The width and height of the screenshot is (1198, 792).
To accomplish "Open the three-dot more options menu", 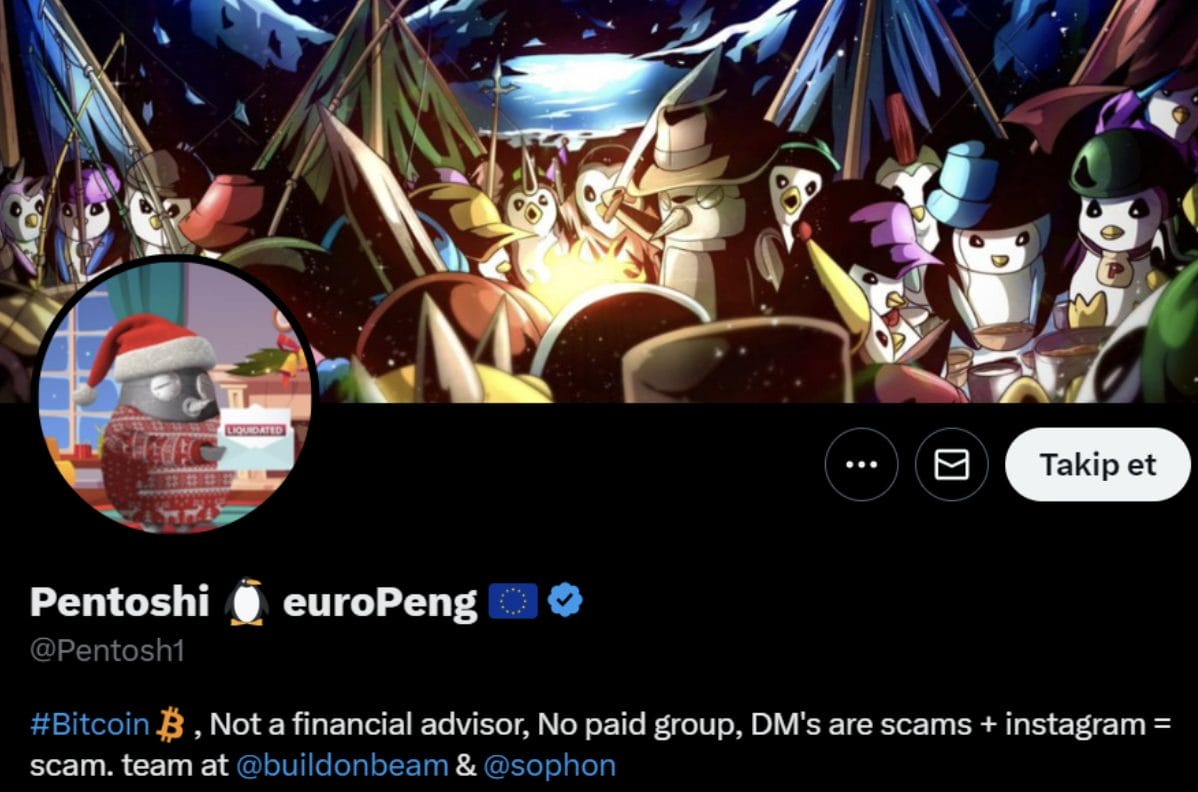I will point(861,464).
